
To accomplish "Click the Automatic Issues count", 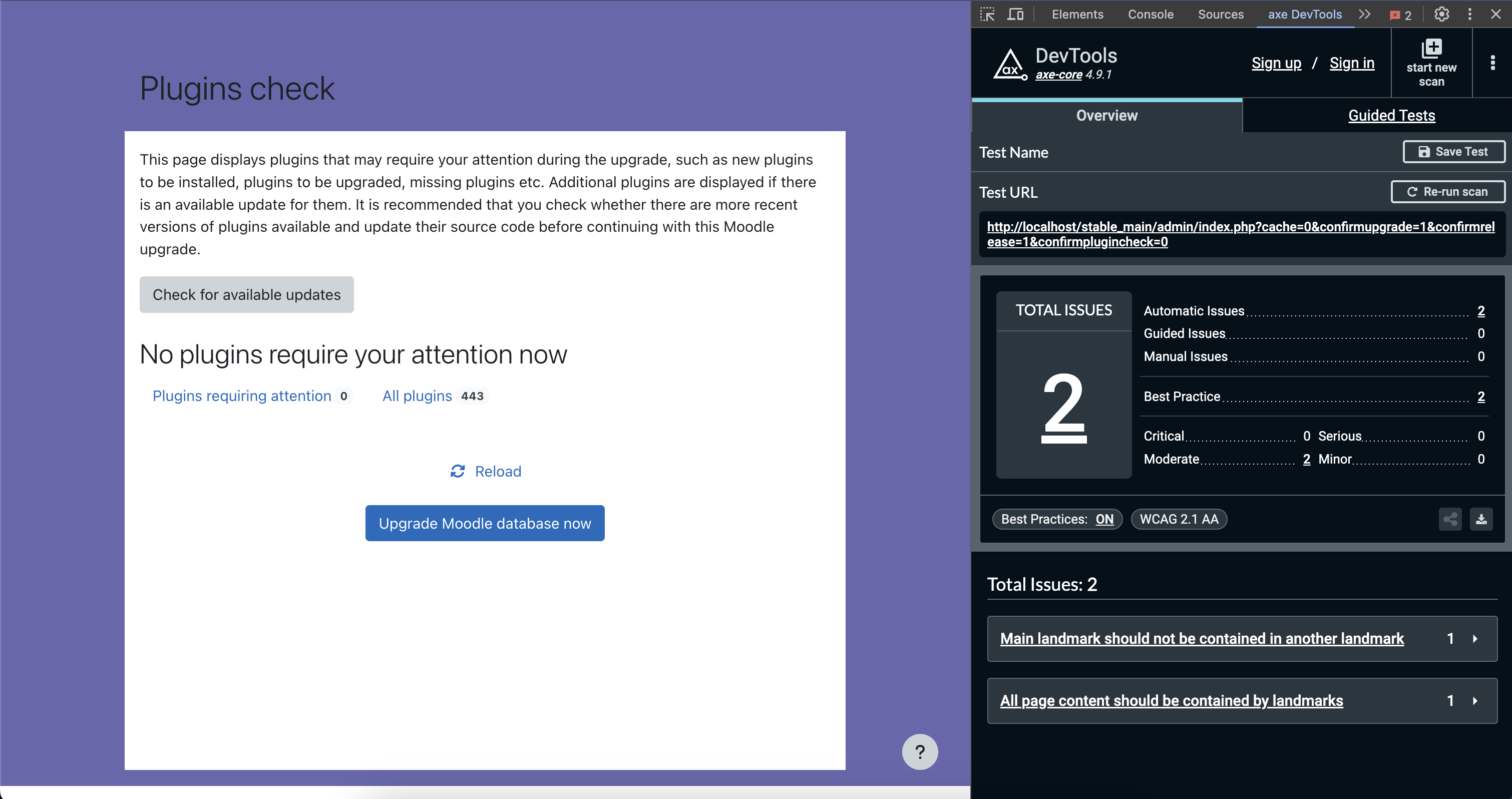I will [x=1481, y=311].
